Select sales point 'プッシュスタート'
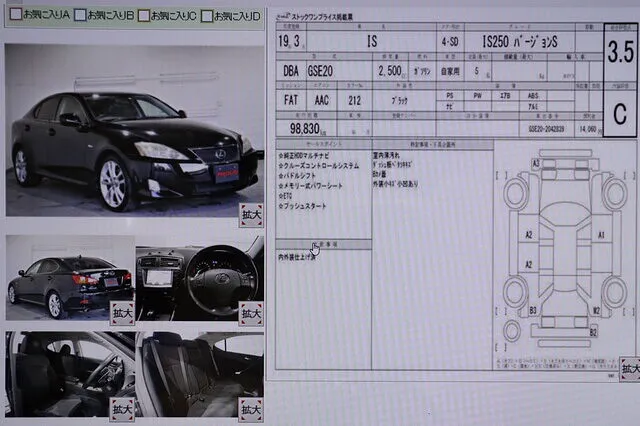 (x=302, y=206)
